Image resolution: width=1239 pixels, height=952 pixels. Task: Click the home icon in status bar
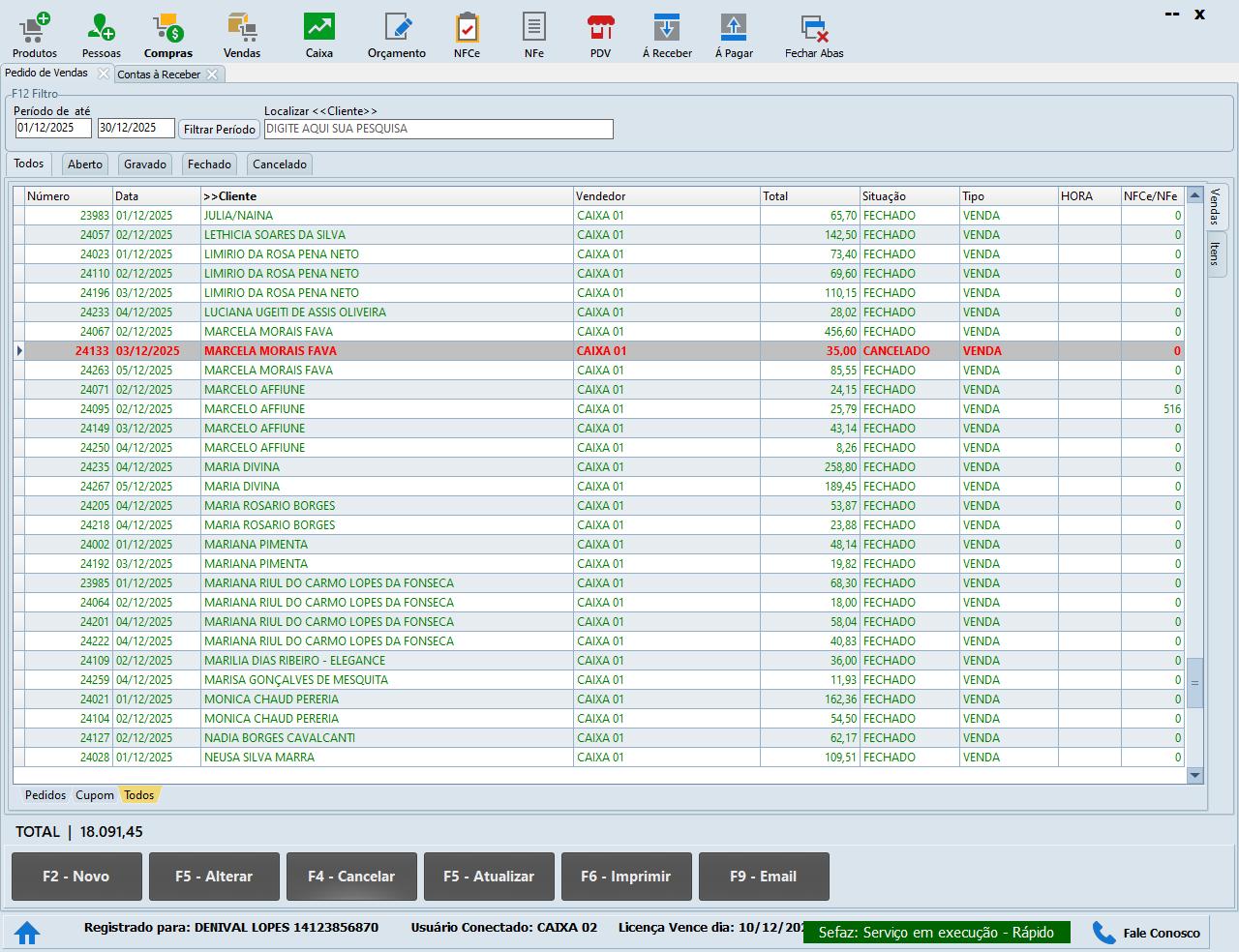coord(27,933)
